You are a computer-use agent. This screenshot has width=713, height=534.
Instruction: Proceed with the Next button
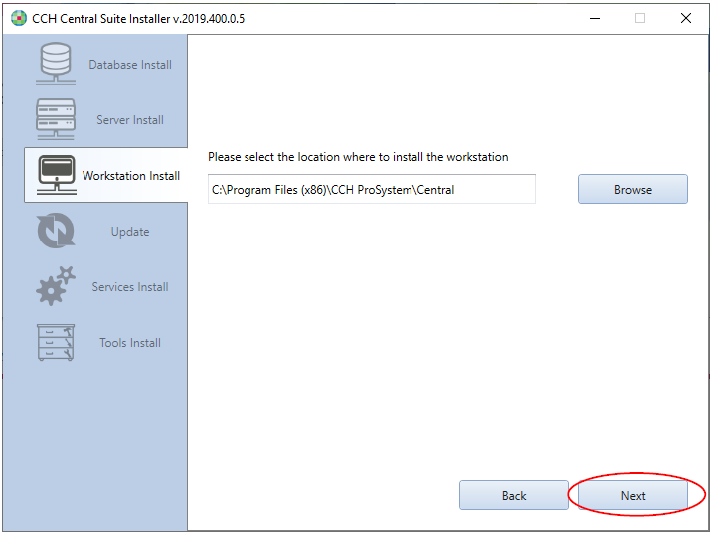tap(633, 495)
